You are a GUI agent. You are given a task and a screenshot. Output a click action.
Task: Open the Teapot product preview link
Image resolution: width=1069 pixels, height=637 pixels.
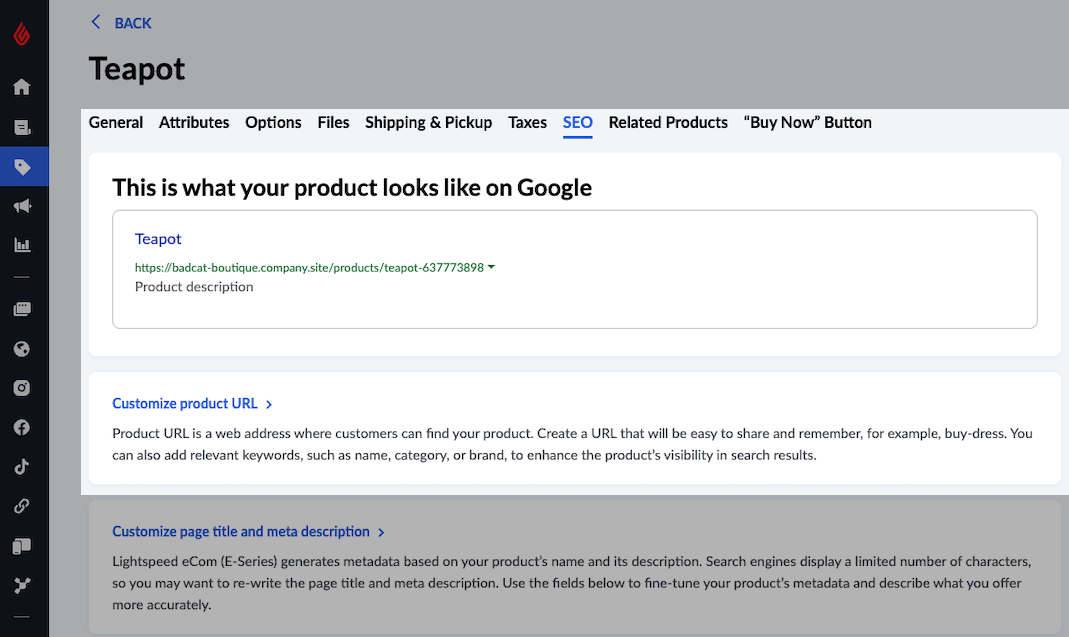tap(157, 238)
